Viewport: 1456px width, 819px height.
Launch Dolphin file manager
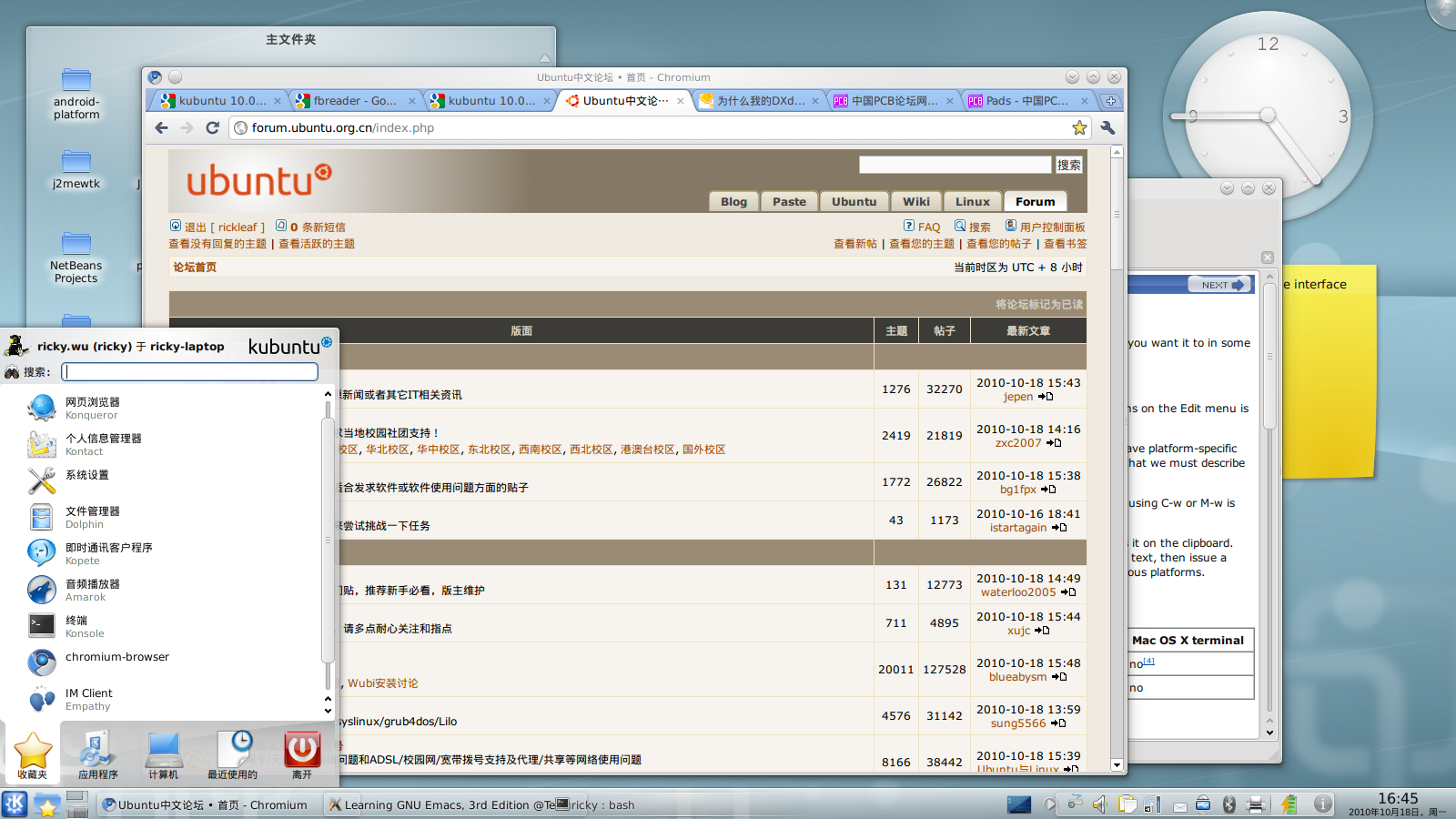pos(41,517)
